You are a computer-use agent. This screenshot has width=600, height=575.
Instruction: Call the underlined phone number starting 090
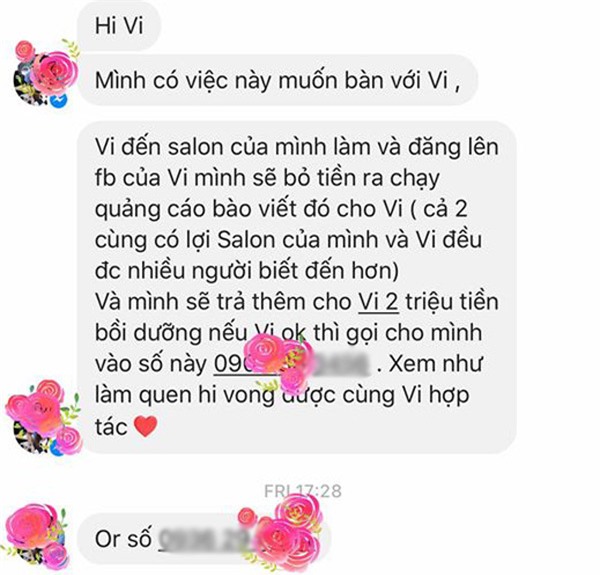point(291,363)
